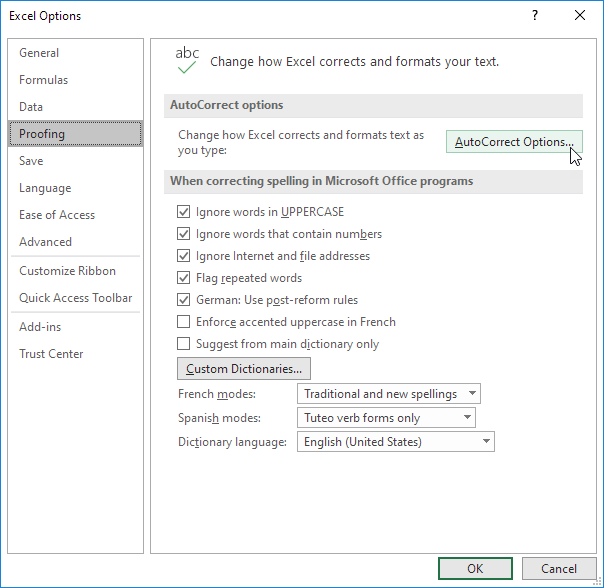The height and width of the screenshot is (588, 604).
Task: Select the Formulas category
Action: pyautogui.click(x=75, y=80)
